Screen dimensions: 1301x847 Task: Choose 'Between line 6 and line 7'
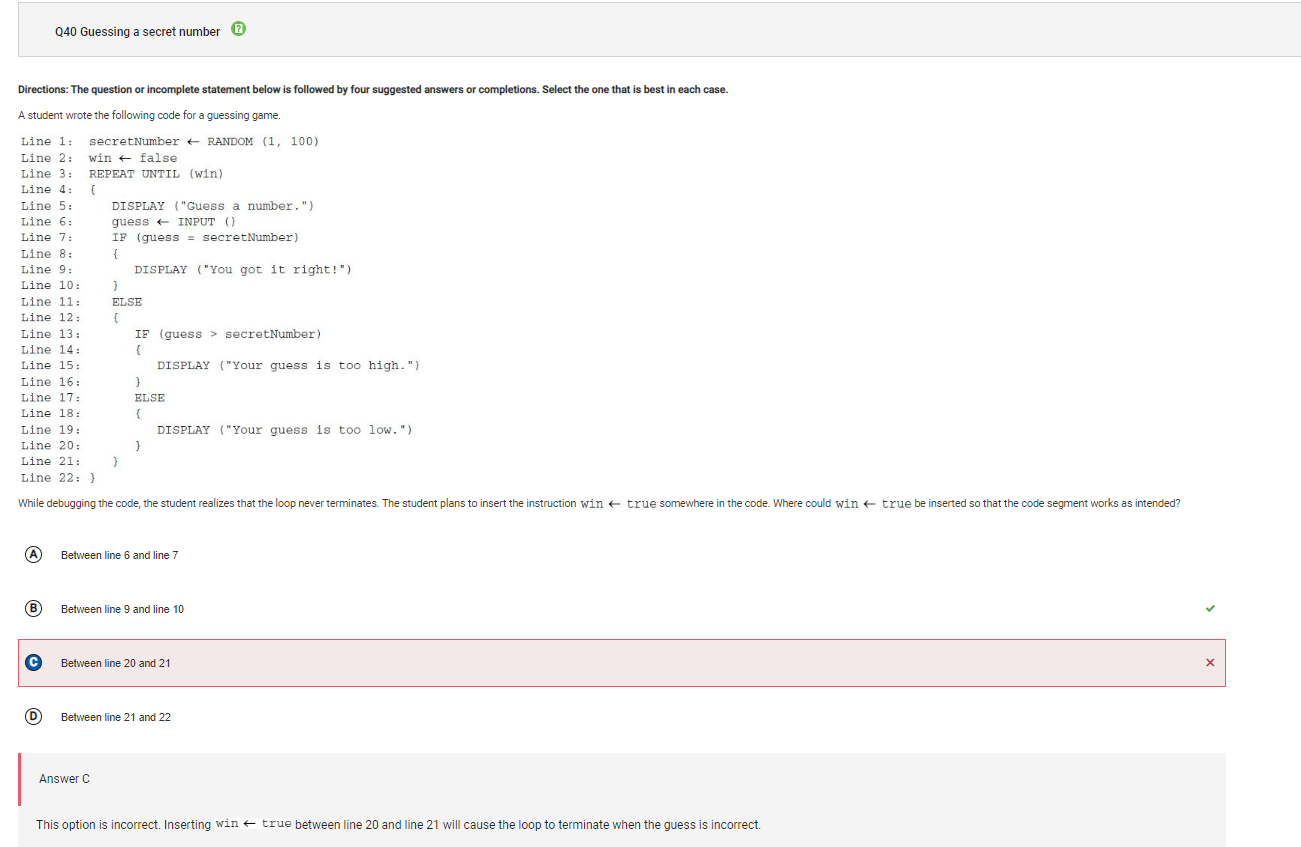pos(120,555)
